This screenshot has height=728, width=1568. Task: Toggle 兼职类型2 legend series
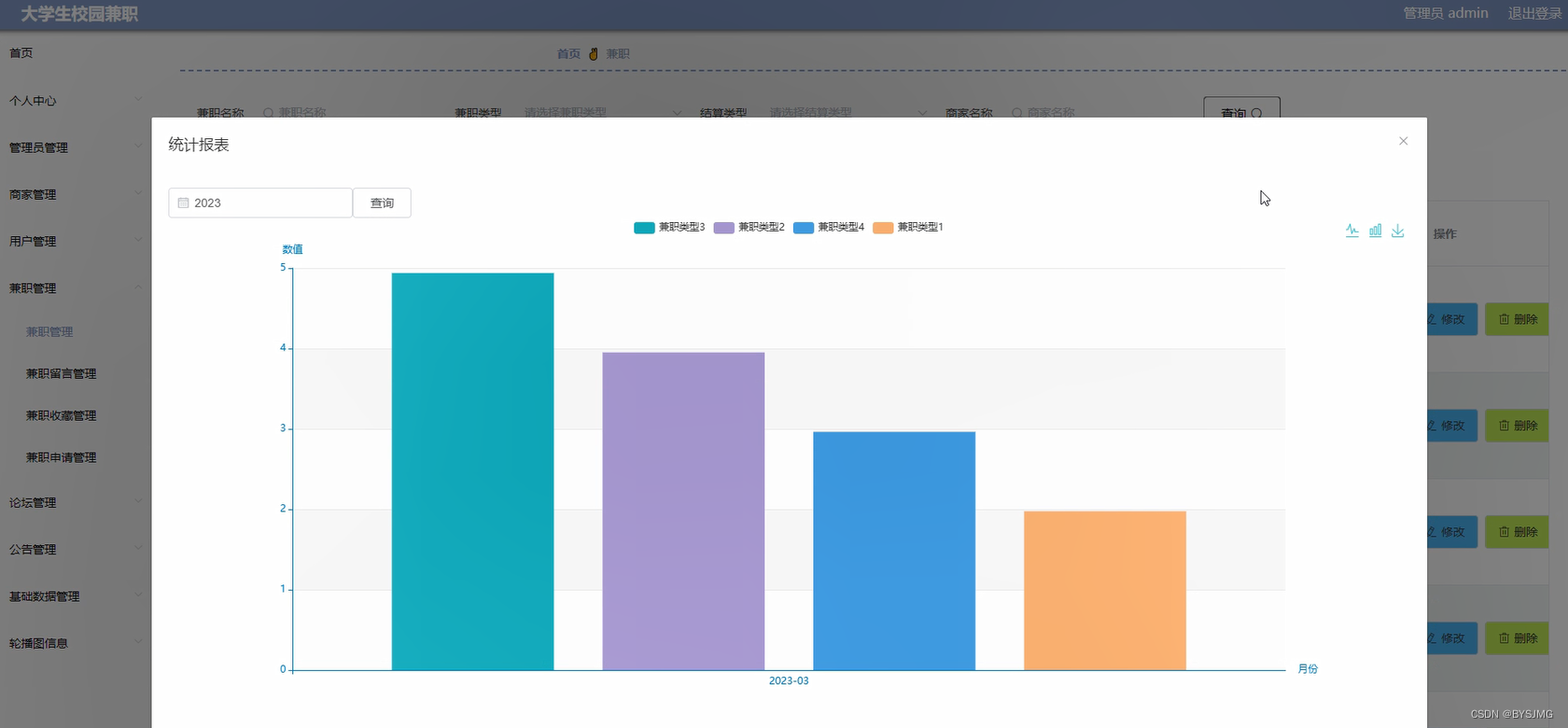[749, 227]
